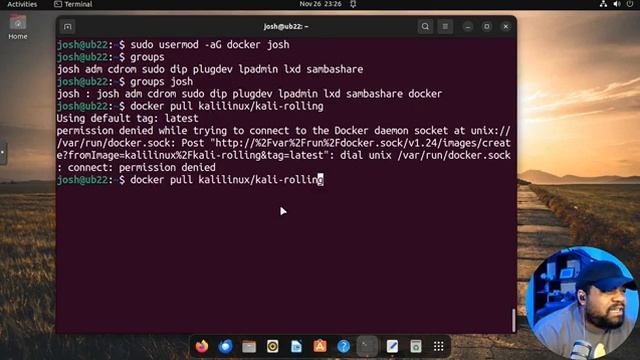Launch Thunderbird Mail from the dock
Viewport: 640px width, 360px height.
coord(225,346)
